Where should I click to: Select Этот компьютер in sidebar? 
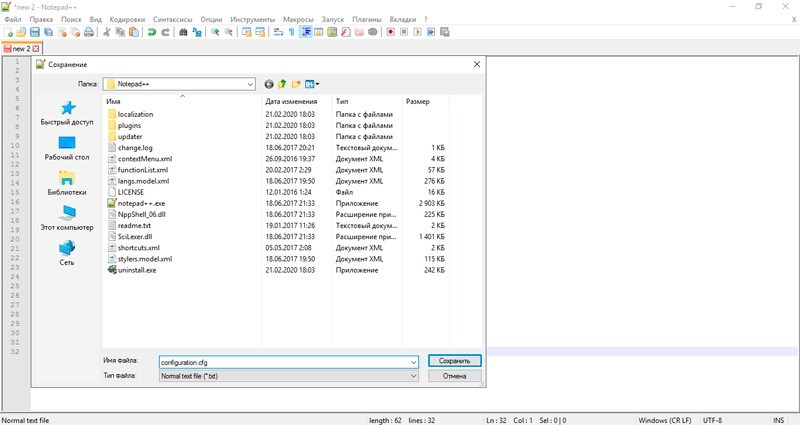67,218
